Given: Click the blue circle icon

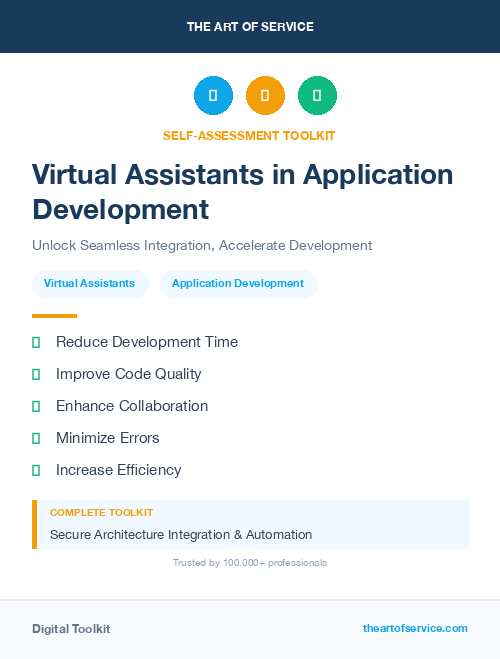Looking at the screenshot, I should pos(213,95).
